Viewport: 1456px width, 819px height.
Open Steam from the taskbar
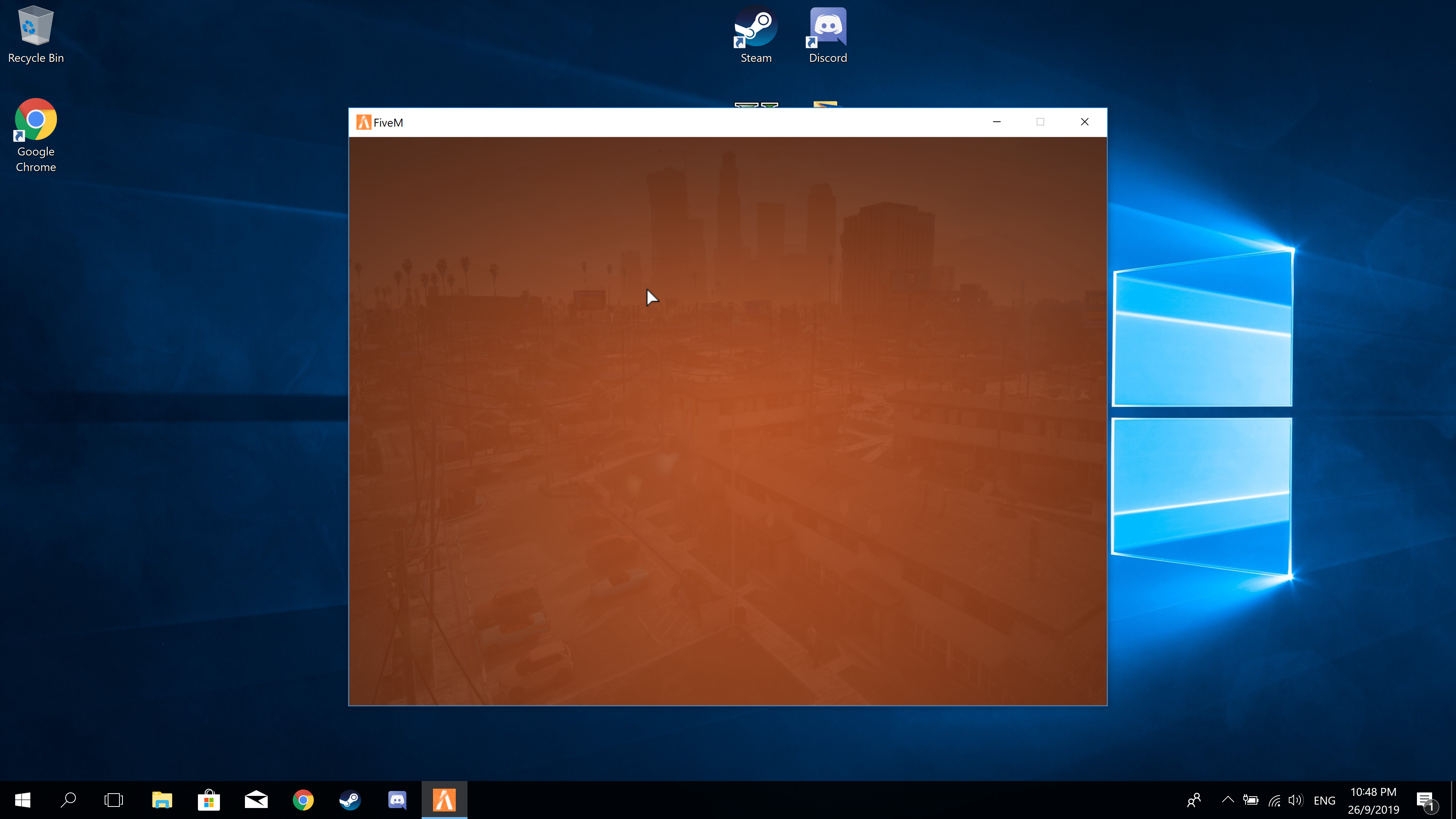coord(350,800)
